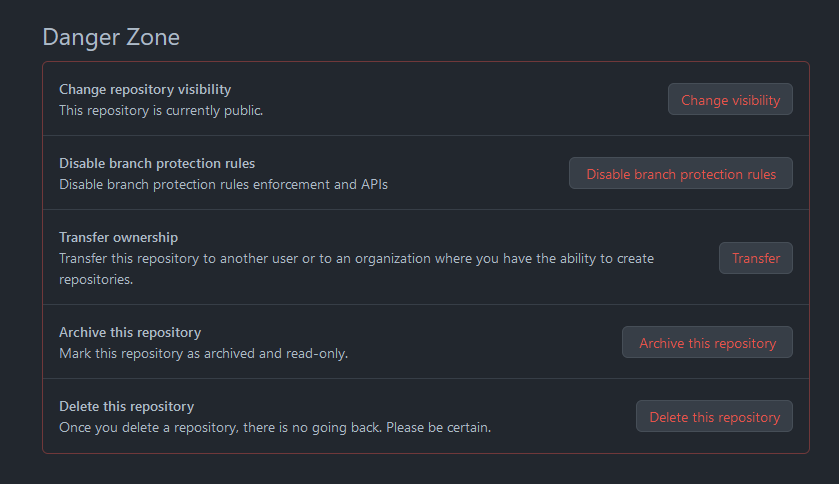839x484 pixels.
Task: Click the word 'repositories.' on Transfer's second line
Action: [96, 279]
